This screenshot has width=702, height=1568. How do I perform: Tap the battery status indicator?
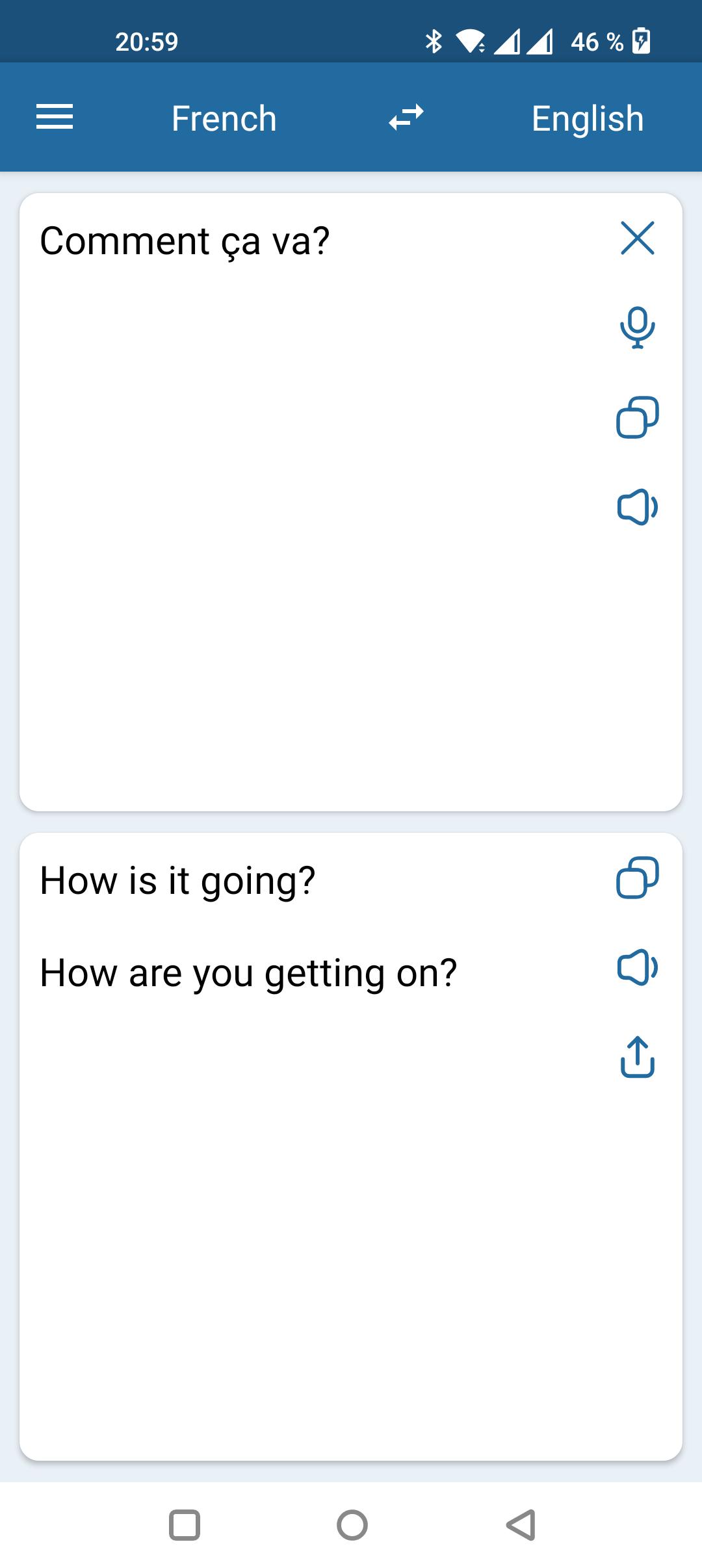642,42
